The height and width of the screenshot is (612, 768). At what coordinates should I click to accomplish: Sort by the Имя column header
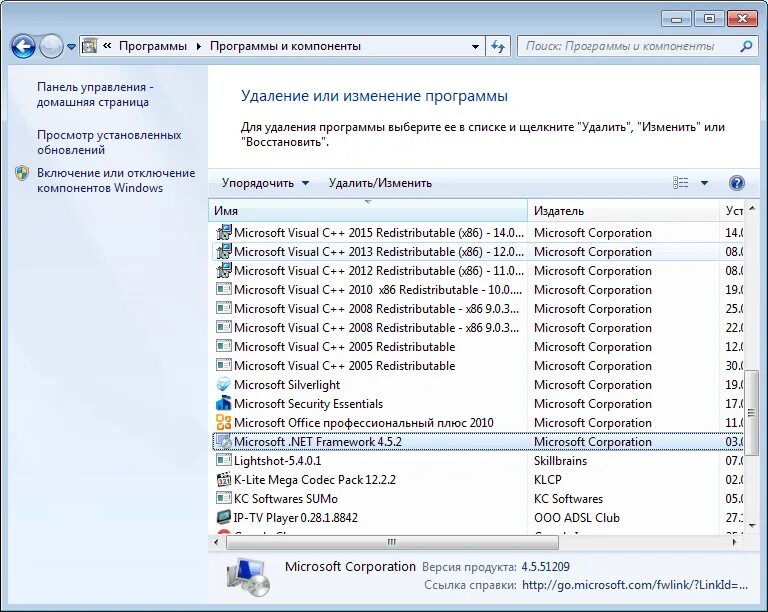coord(368,211)
